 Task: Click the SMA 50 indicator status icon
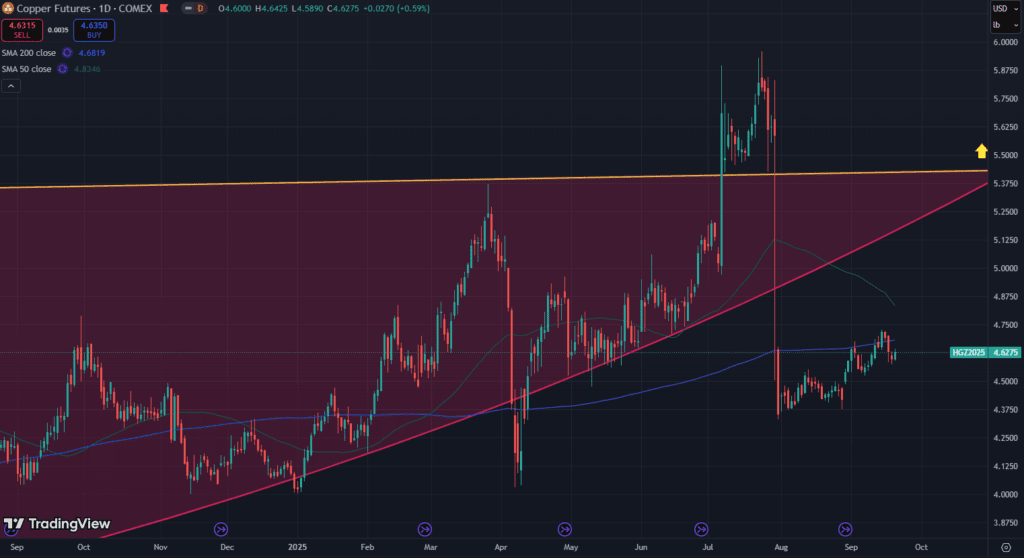[62, 68]
